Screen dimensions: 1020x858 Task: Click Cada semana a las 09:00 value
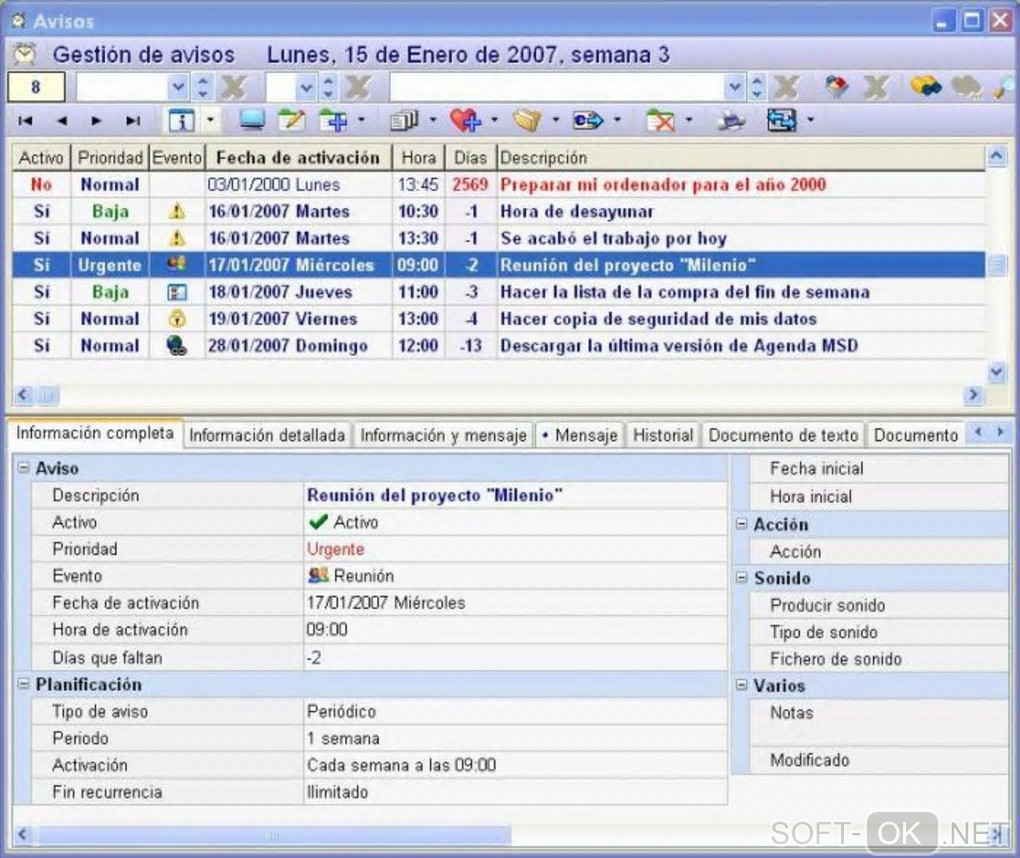point(401,765)
